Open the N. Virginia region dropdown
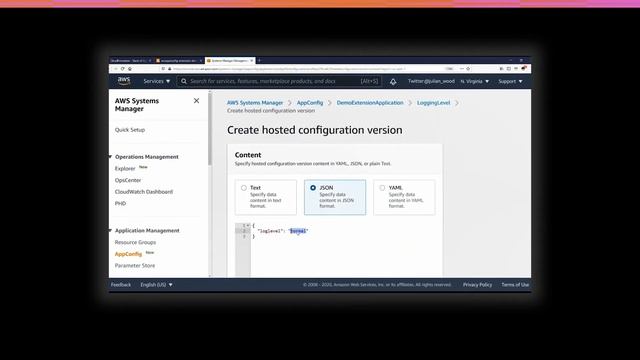Image resolution: width=640 pixels, height=360 pixels. coord(475,81)
